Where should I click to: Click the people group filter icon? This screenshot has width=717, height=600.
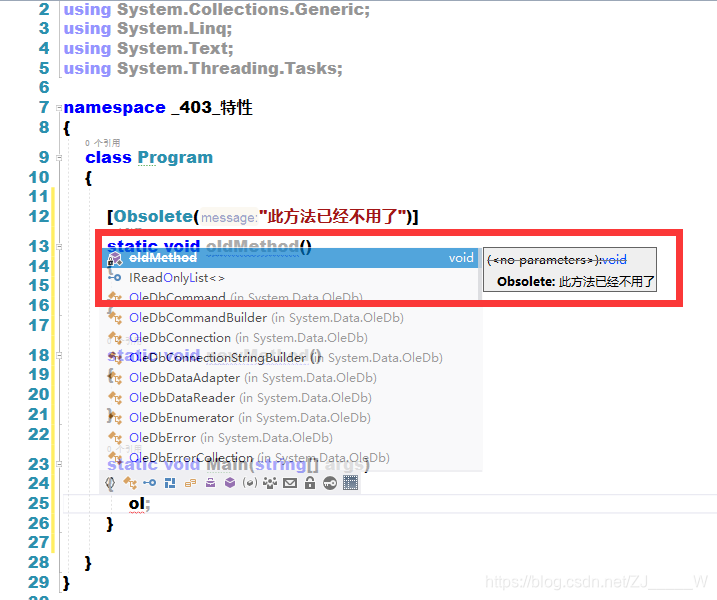[270, 483]
